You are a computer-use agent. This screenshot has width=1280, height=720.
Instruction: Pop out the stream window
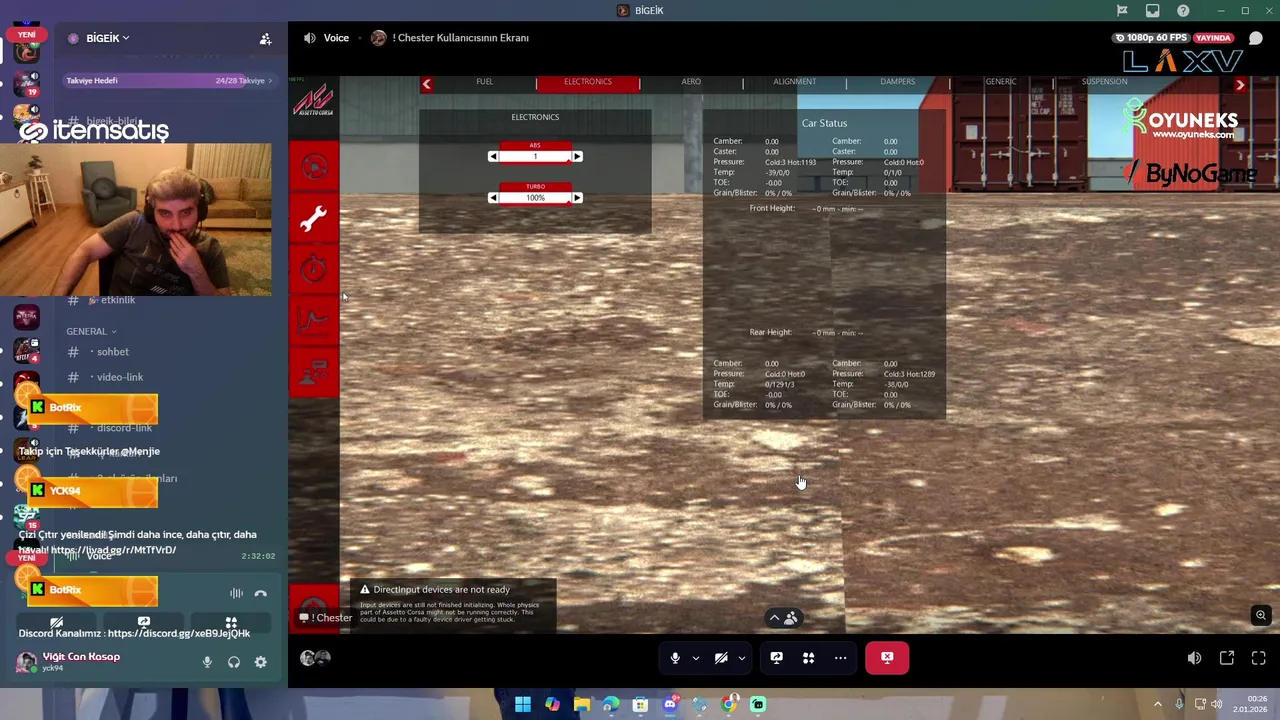pyautogui.click(x=1227, y=658)
